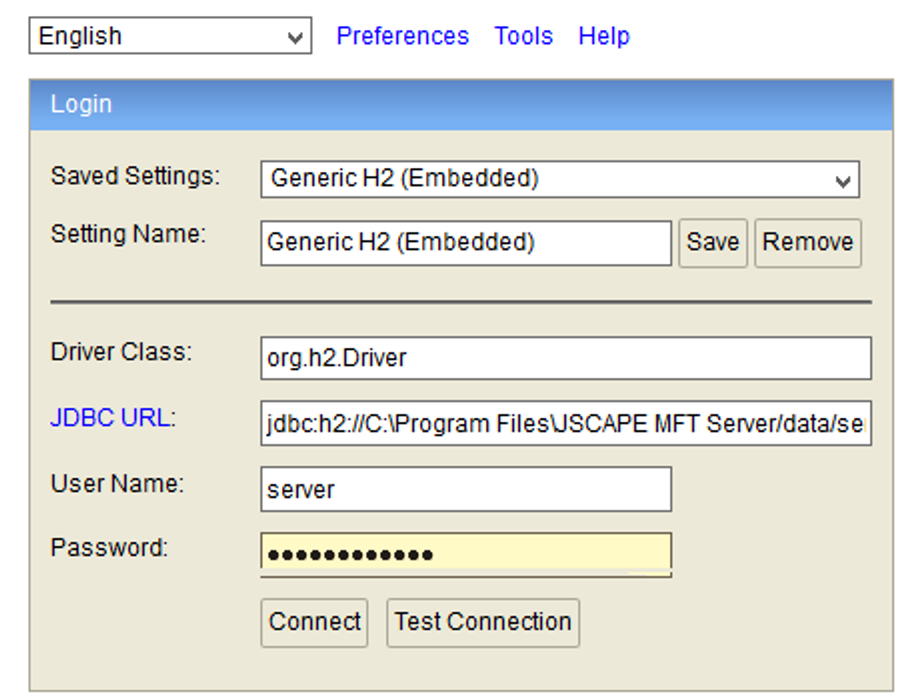Connect to the database

tap(314, 623)
